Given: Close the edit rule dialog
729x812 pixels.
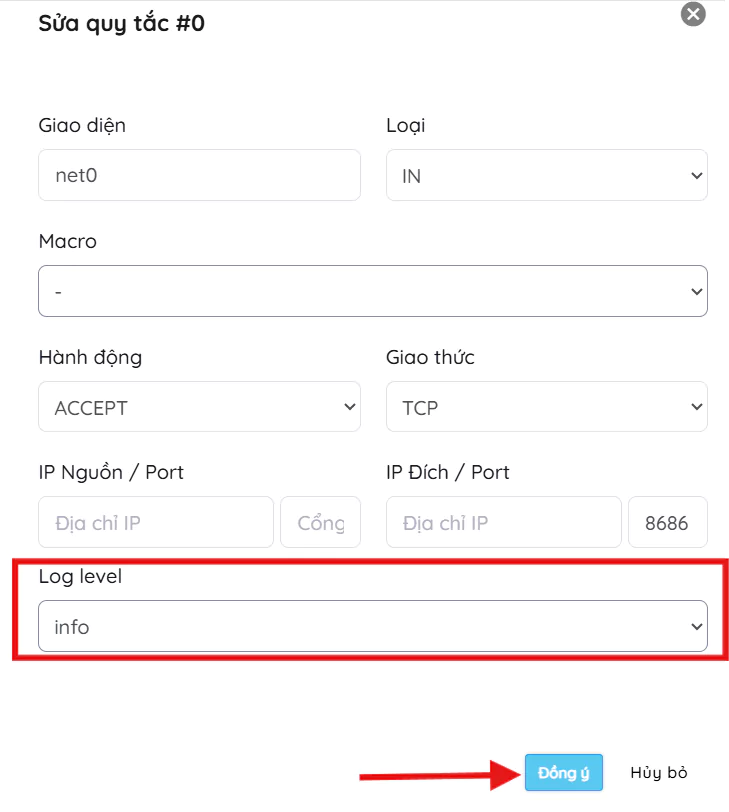Looking at the screenshot, I should tap(693, 14).
